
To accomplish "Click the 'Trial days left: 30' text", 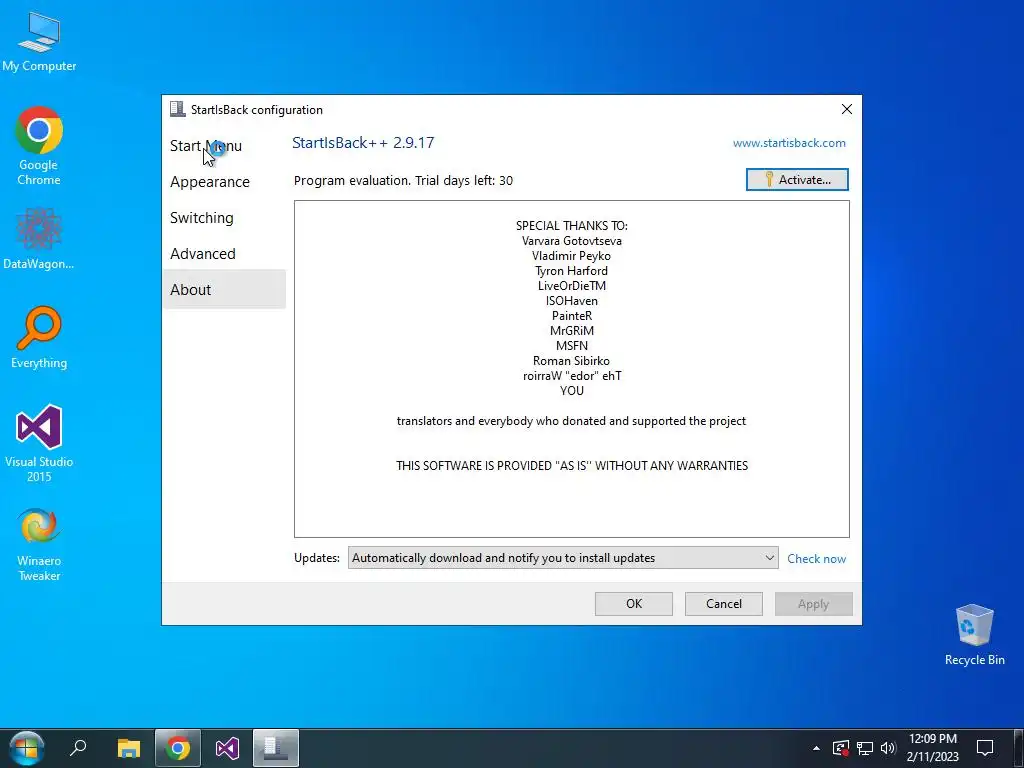I will pos(464,180).
